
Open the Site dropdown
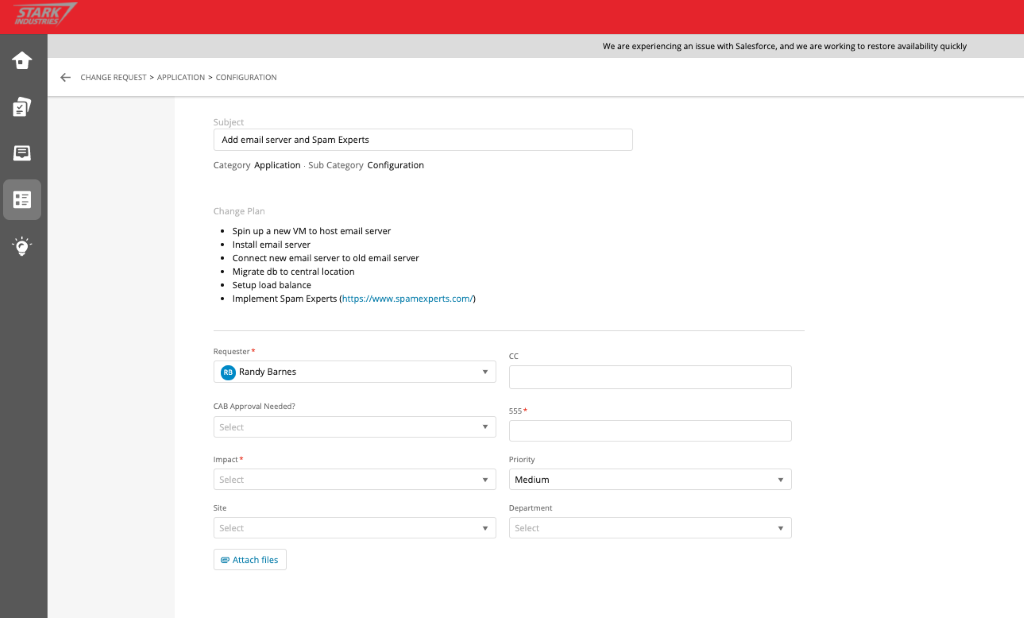click(x=355, y=528)
